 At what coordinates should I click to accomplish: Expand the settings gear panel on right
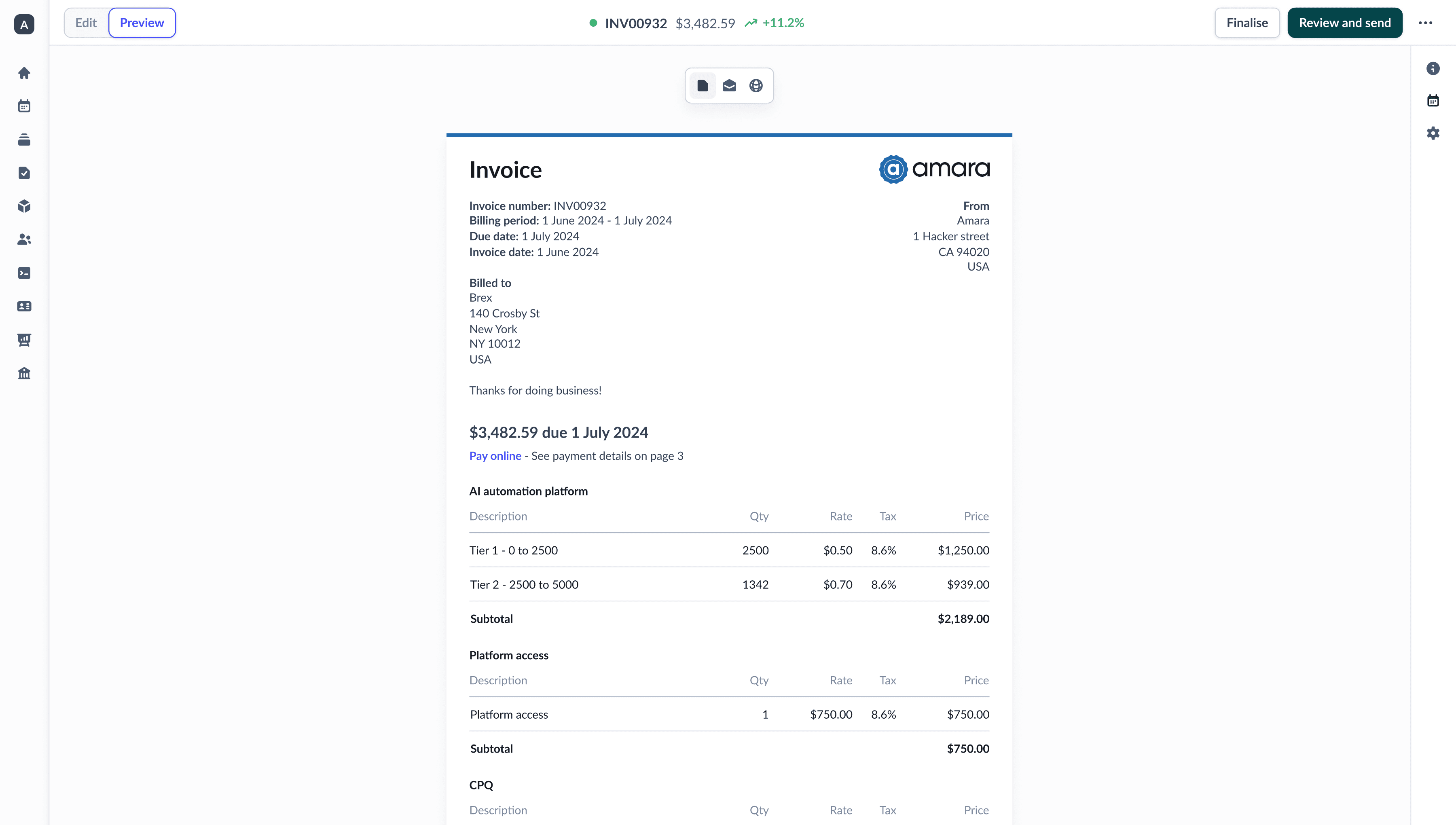tap(1433, 133)
